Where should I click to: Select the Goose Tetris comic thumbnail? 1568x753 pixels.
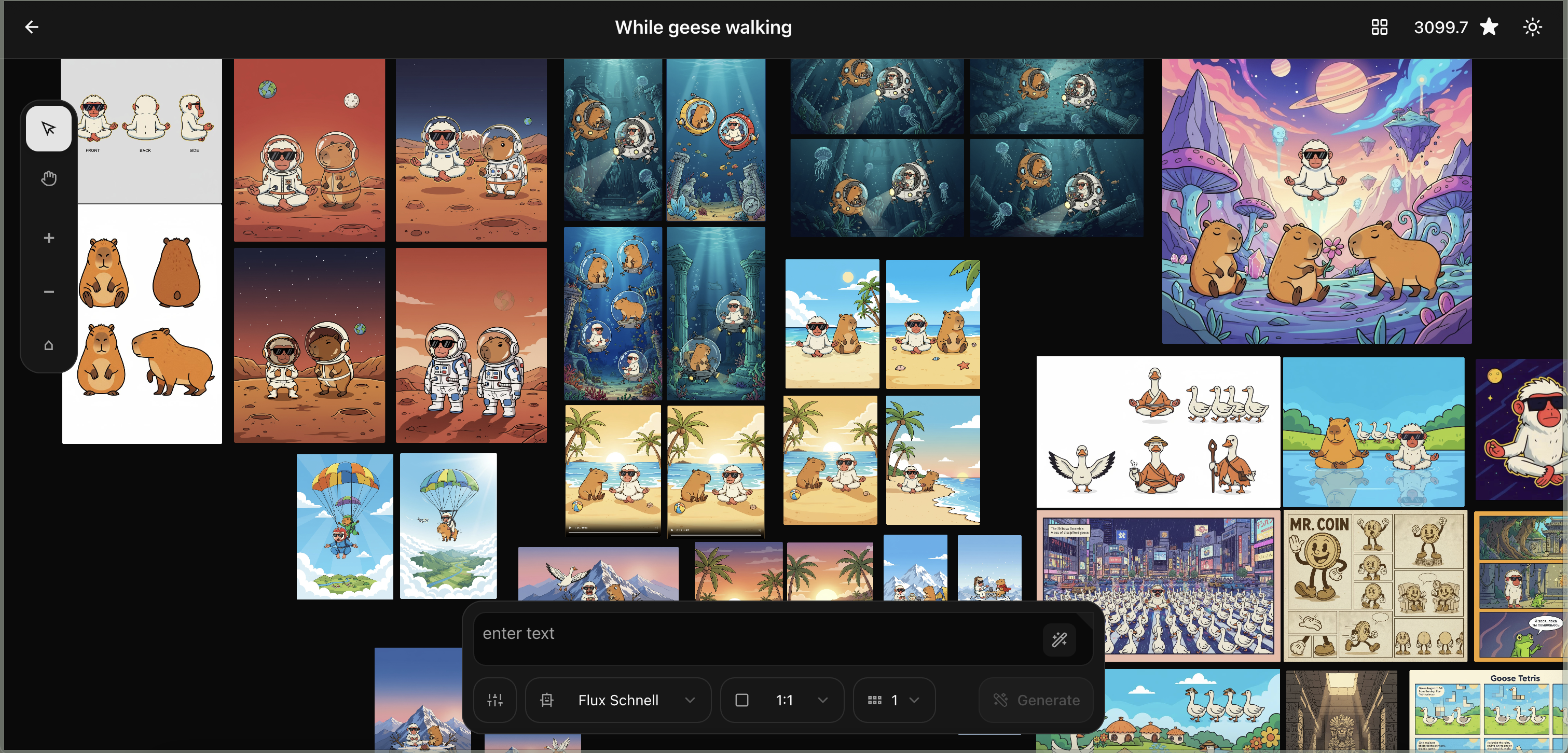(1488, 710)
